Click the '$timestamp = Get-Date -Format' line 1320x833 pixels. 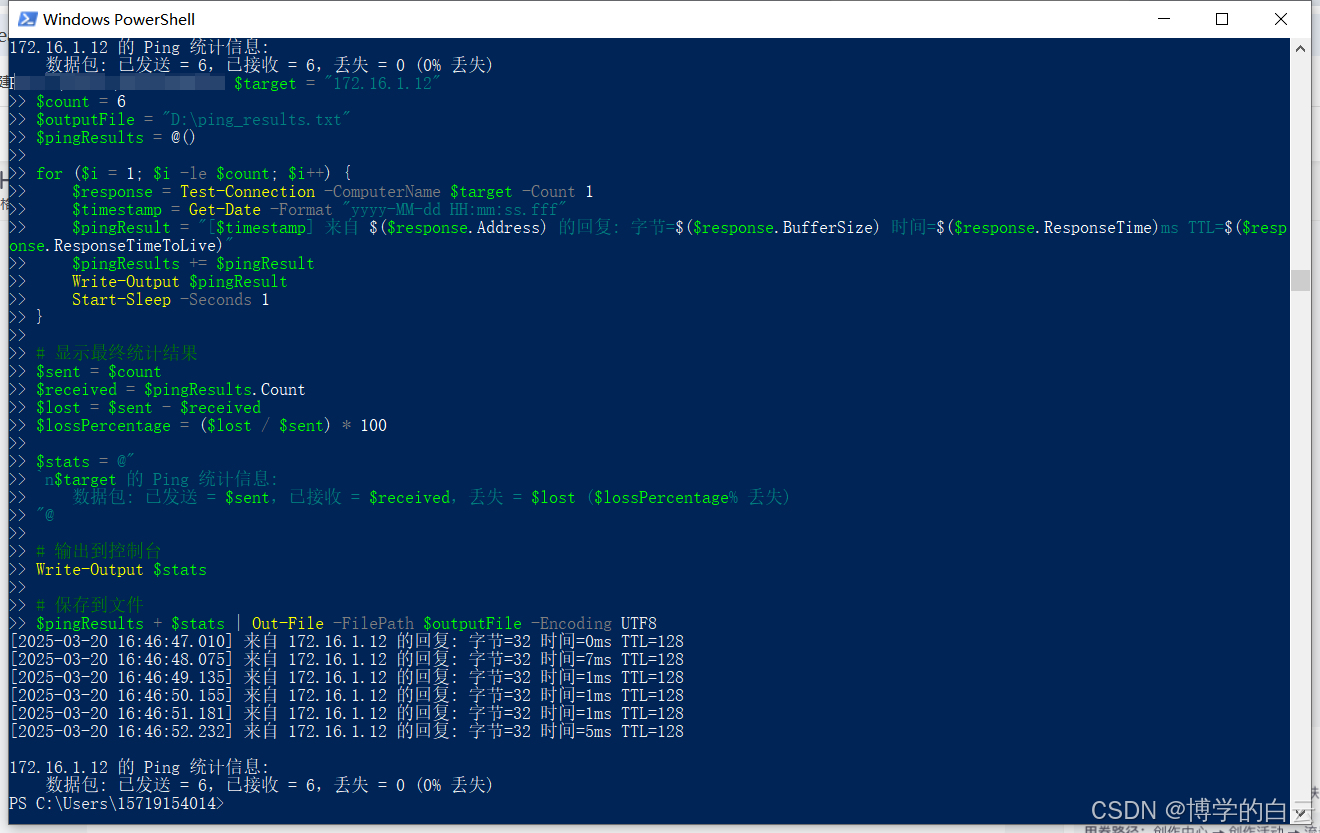point(319,210)
